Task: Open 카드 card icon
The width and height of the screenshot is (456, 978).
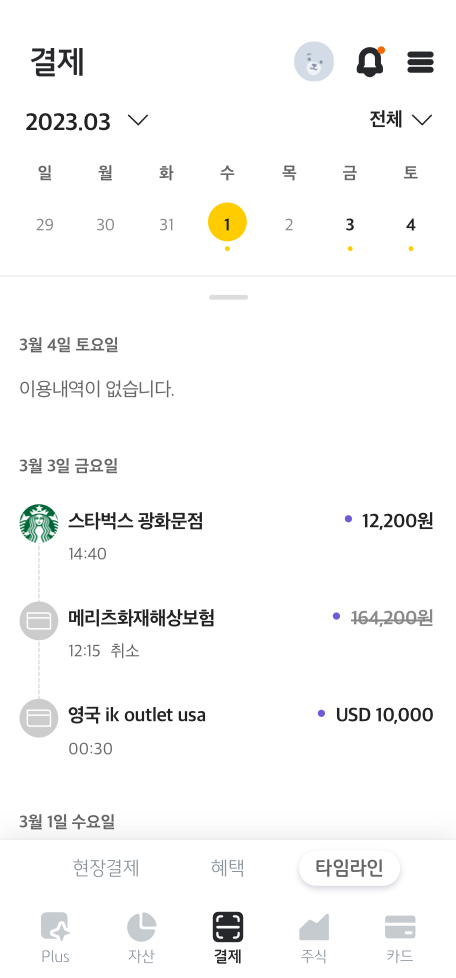Action: pos(400,927)
